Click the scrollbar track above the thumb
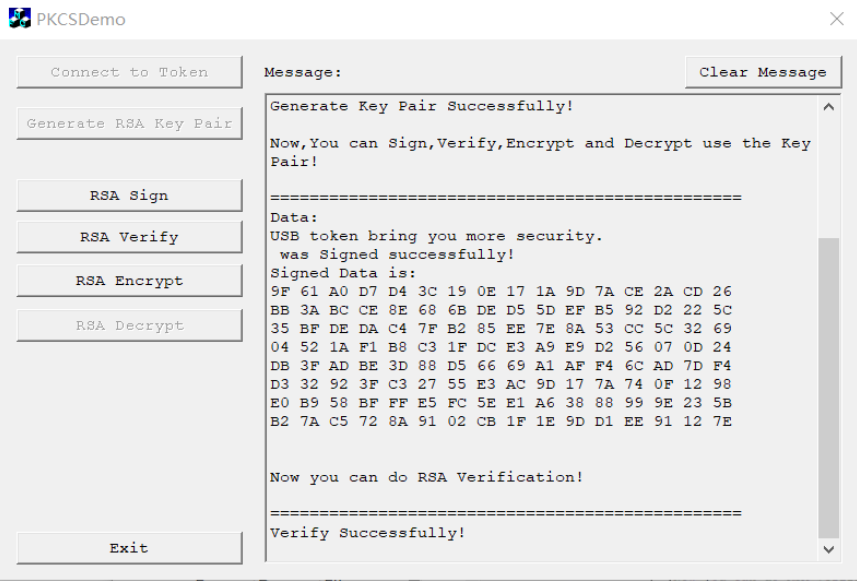 [x=829, y=178]
